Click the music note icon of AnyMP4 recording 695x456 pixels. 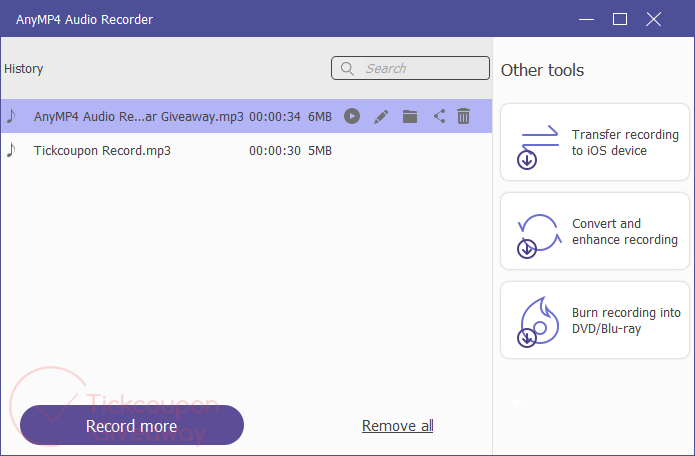(x=11, y=116)
